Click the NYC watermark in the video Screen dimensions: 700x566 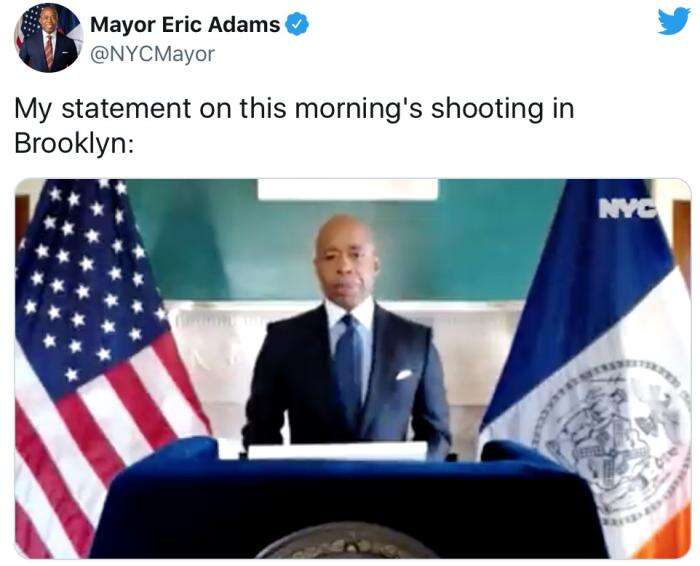627,208
